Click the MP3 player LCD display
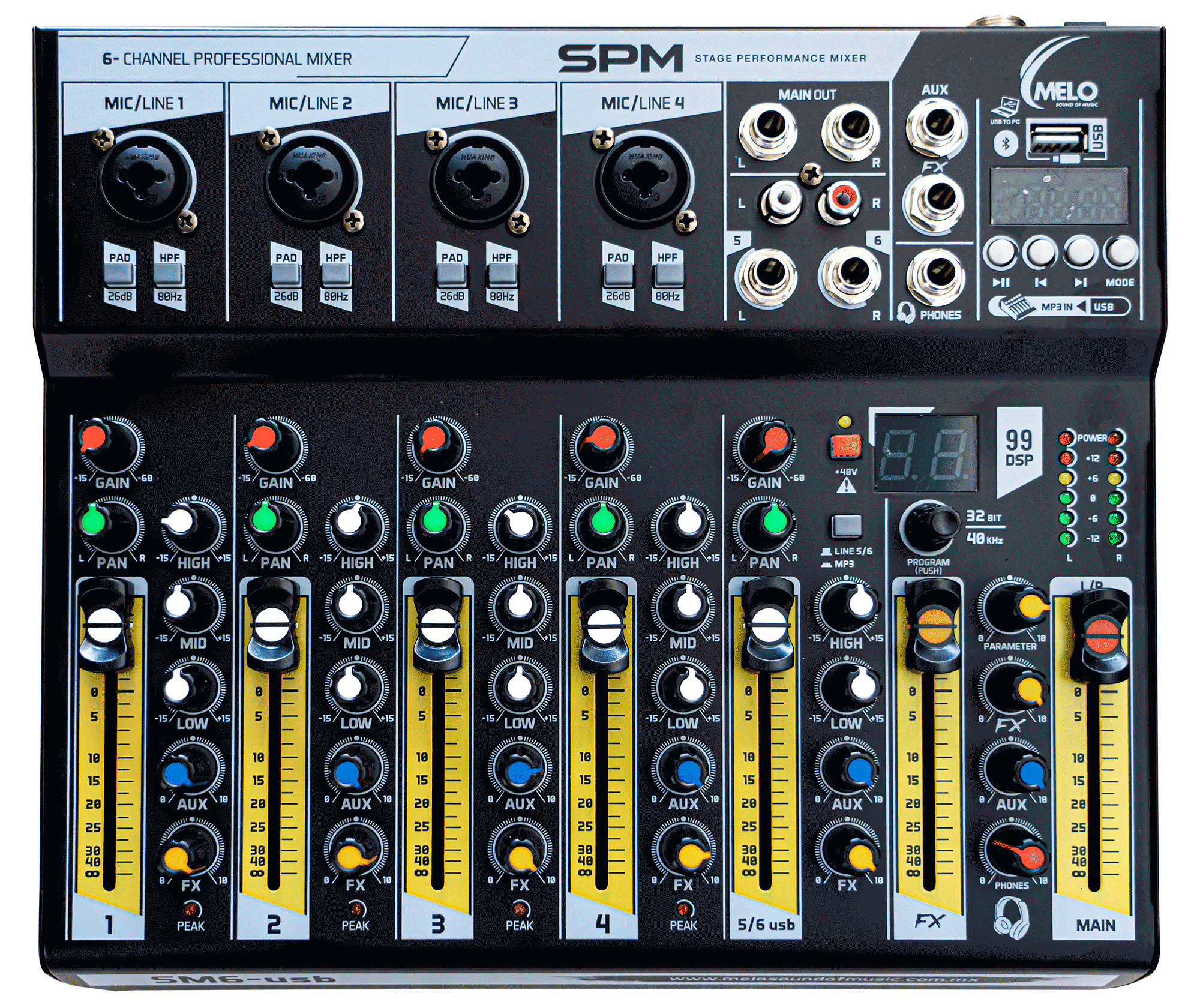The height and width of the screenshot is (1008, 1200). pyautogui.click(x=1059, y=197)
